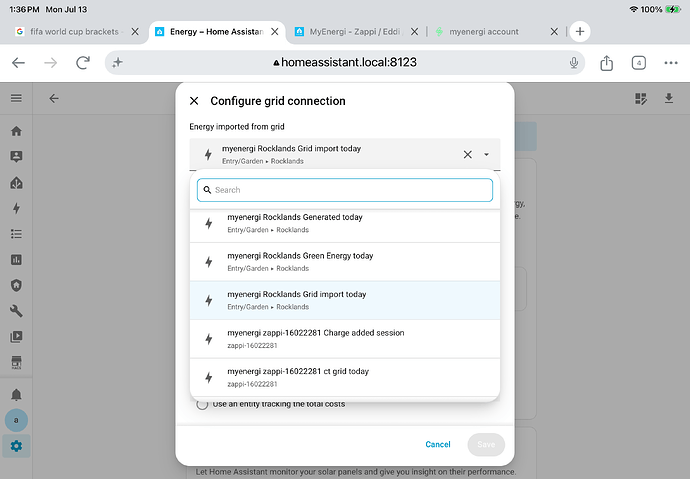Open the History chart sidebar icon
Viewport: 690px width, 479px height.
16,260
